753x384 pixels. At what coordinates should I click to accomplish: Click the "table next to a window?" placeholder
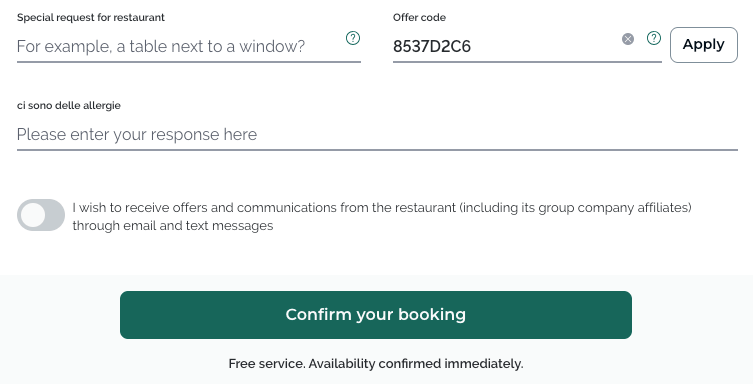click(217, 47)
